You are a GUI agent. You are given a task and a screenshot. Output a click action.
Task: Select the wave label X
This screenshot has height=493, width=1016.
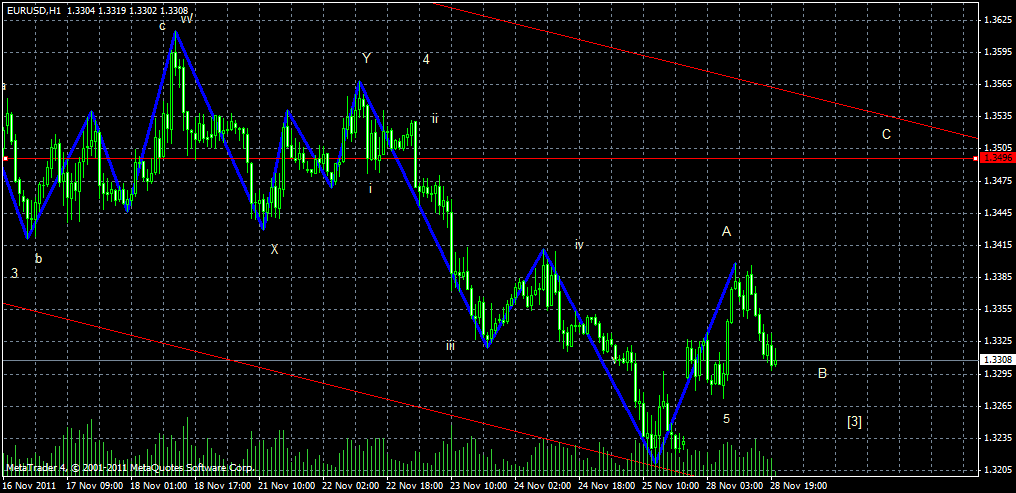[x=275, y=249]
